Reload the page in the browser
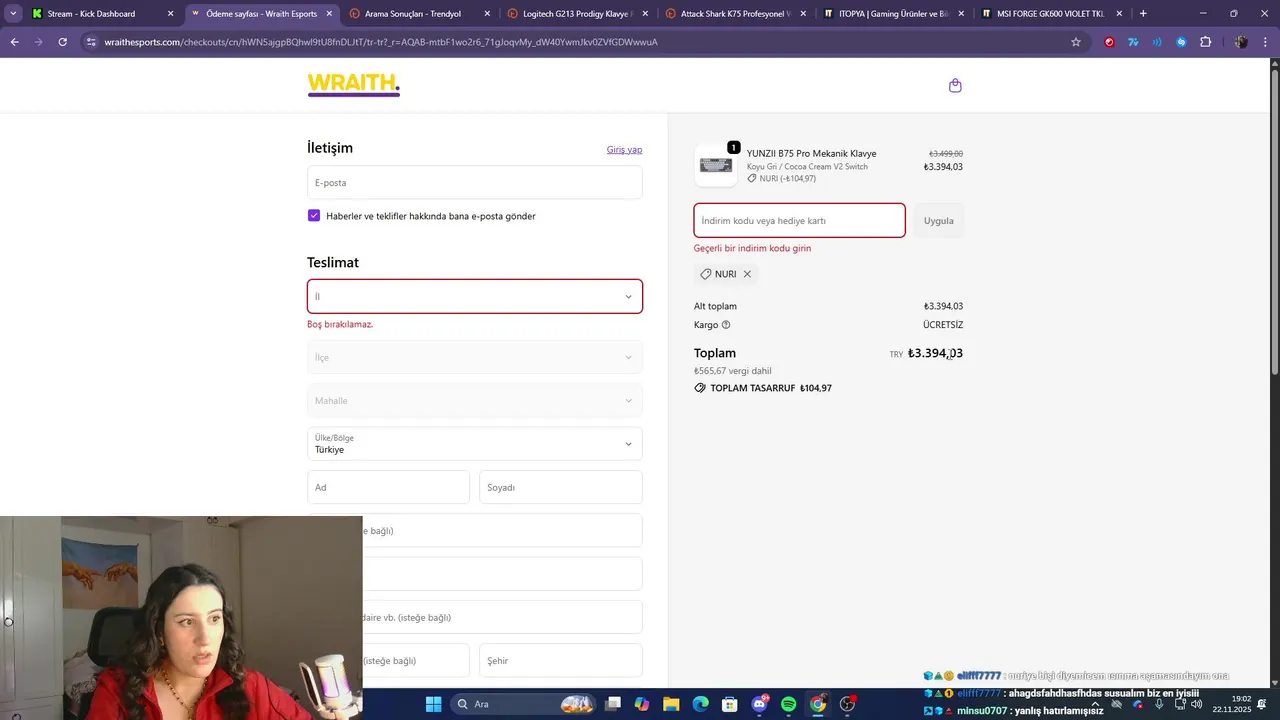1280x720 pixels. pyautogui.click(x=62, y=42)
